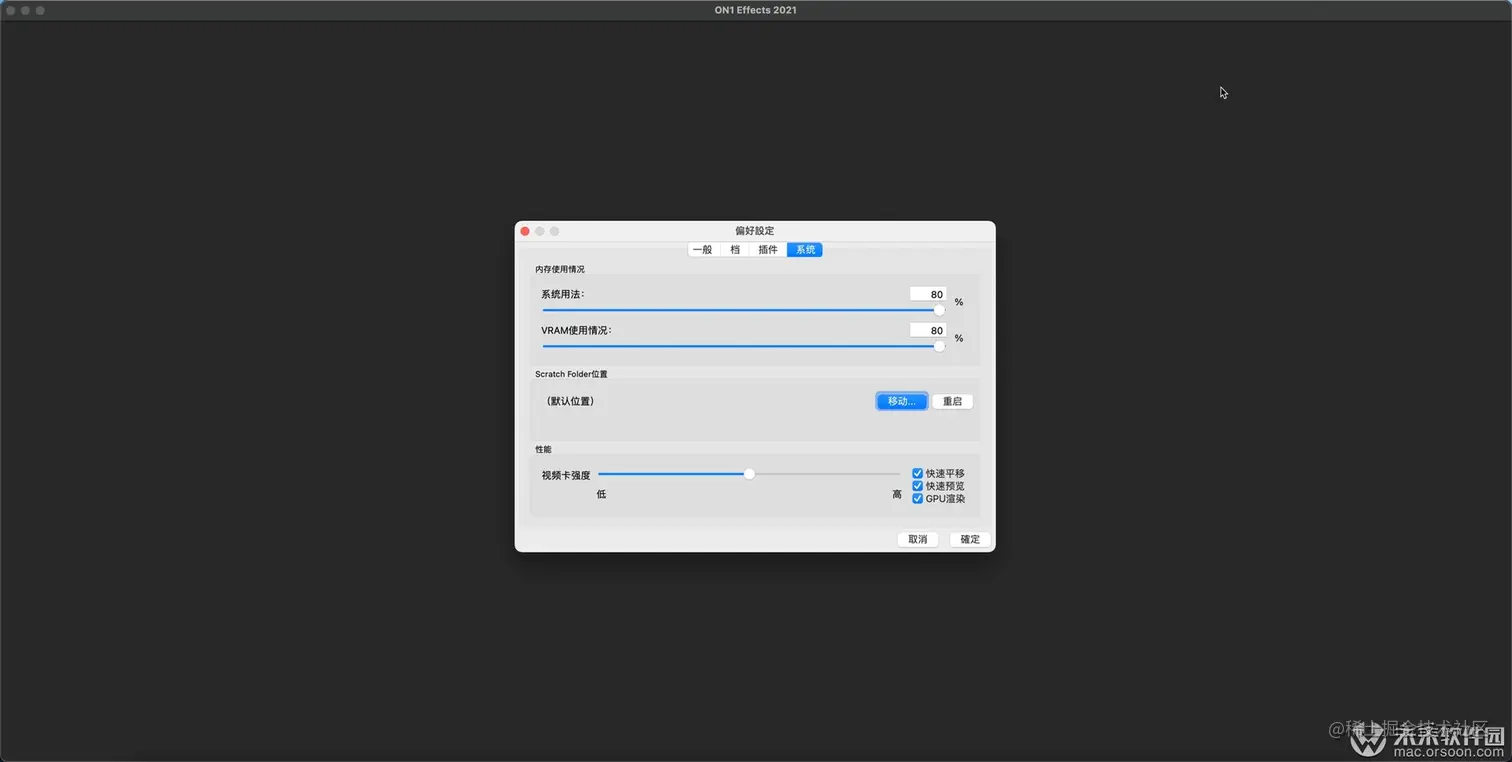The width and height of the screenshot is (1512, 762).
Task: Toggle the 快速预览 checkbox
Action: 917,486
